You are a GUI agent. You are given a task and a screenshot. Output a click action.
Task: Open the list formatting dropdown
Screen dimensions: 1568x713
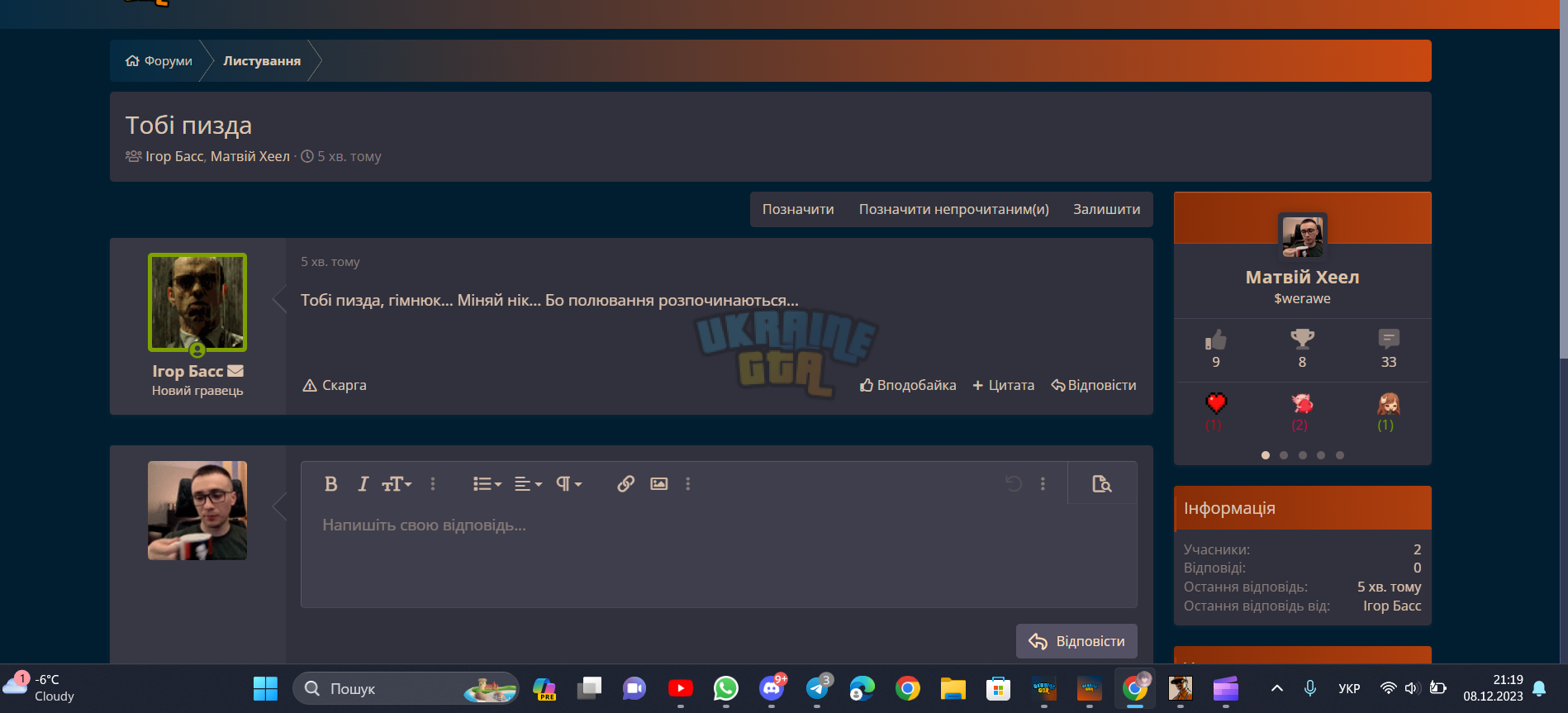coord(487,484)
